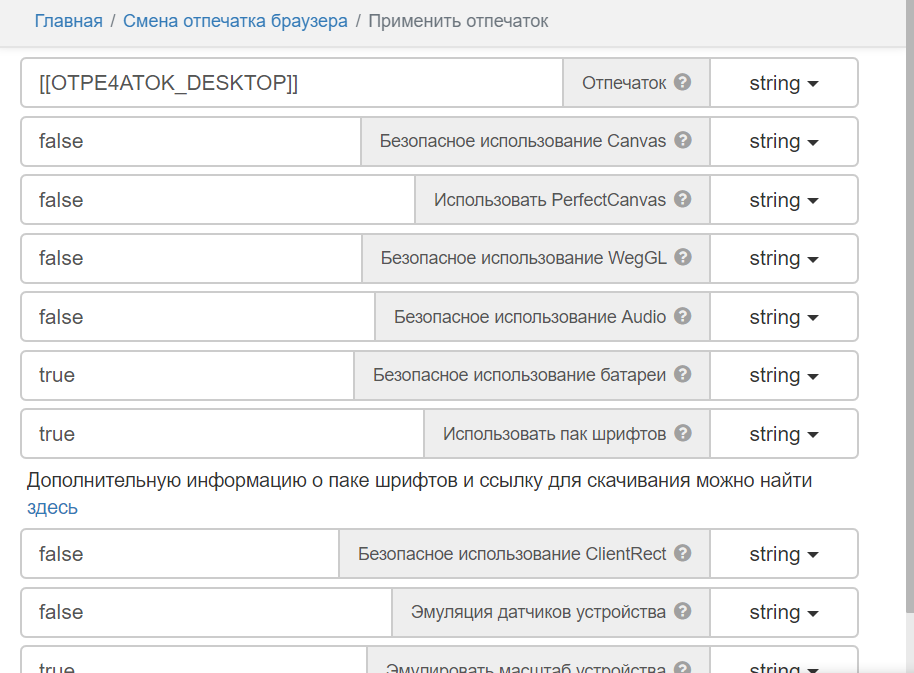Expand the string selector for Использовать пак шрифтов
The image size is (914, 673).
pos(784,433)
